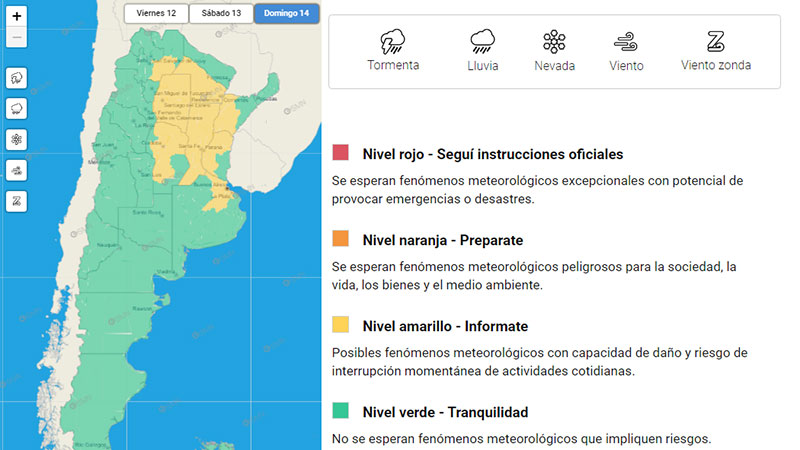Viewport: 800px width, 450px height.
Task: Select the Sábado 13 forecast tab
Action: point(219,13)
